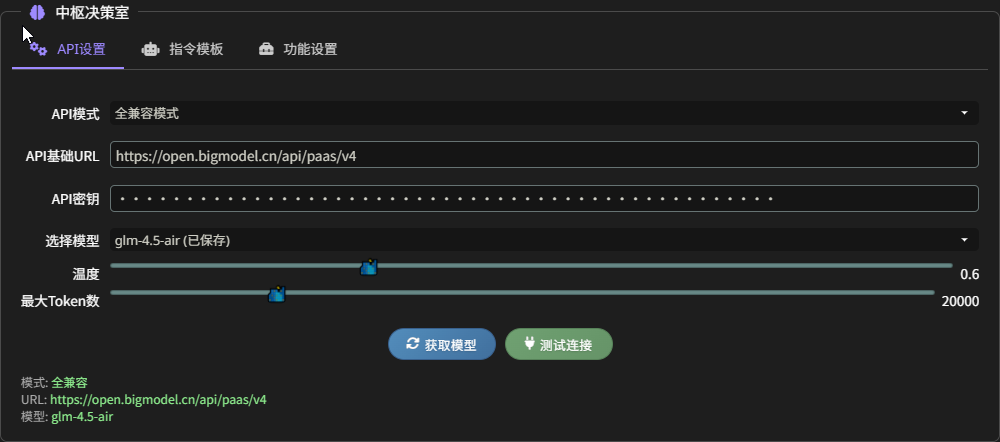Click the robot icon beside 指令模板

click(x=150, y=48)
